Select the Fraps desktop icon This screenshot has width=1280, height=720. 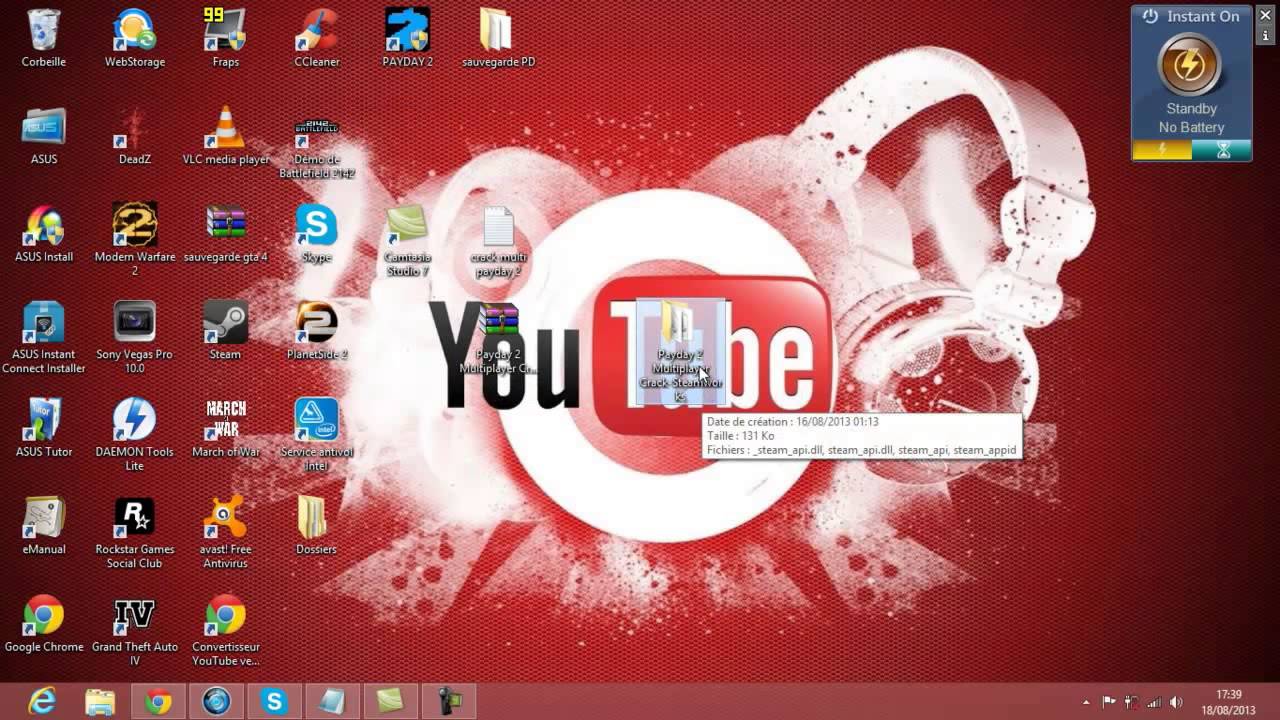pos(225,38)
